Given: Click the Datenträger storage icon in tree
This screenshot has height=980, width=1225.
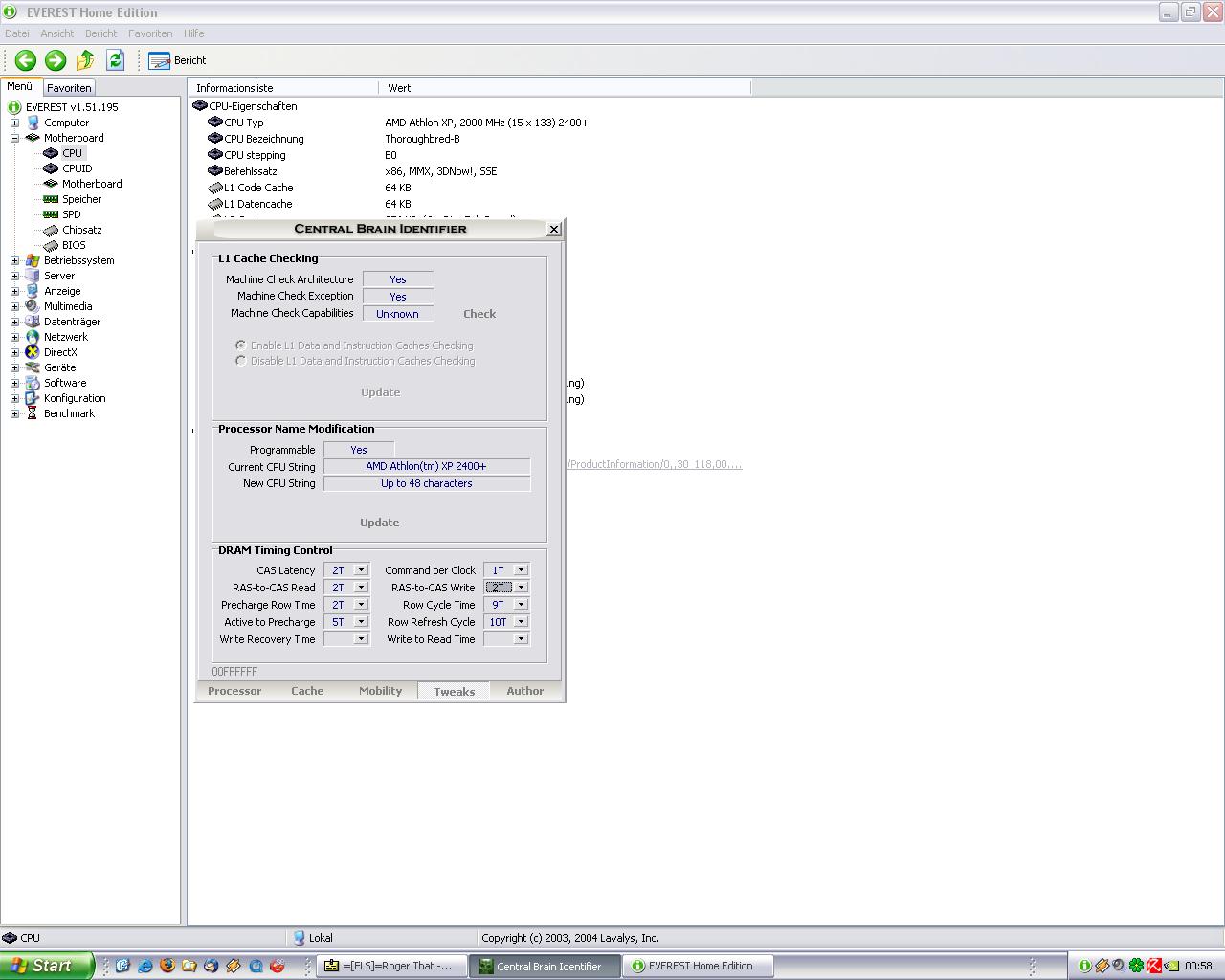Looking at the screenshot, I should point(33,322).
